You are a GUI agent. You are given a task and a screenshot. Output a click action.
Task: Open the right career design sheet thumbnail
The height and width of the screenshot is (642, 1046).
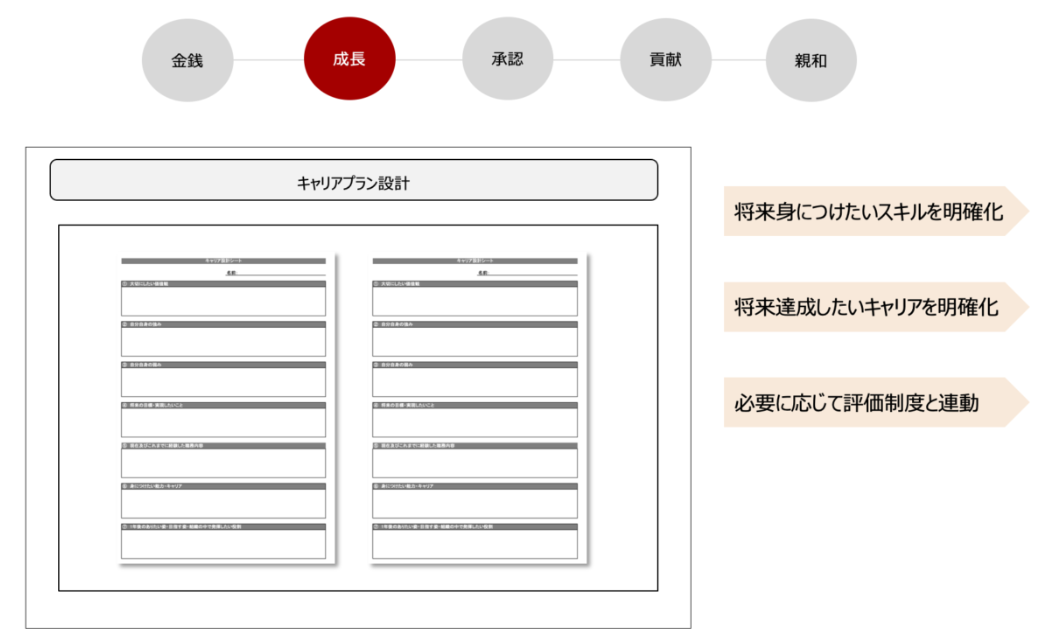pyautogui.click(x=478, y=408)
